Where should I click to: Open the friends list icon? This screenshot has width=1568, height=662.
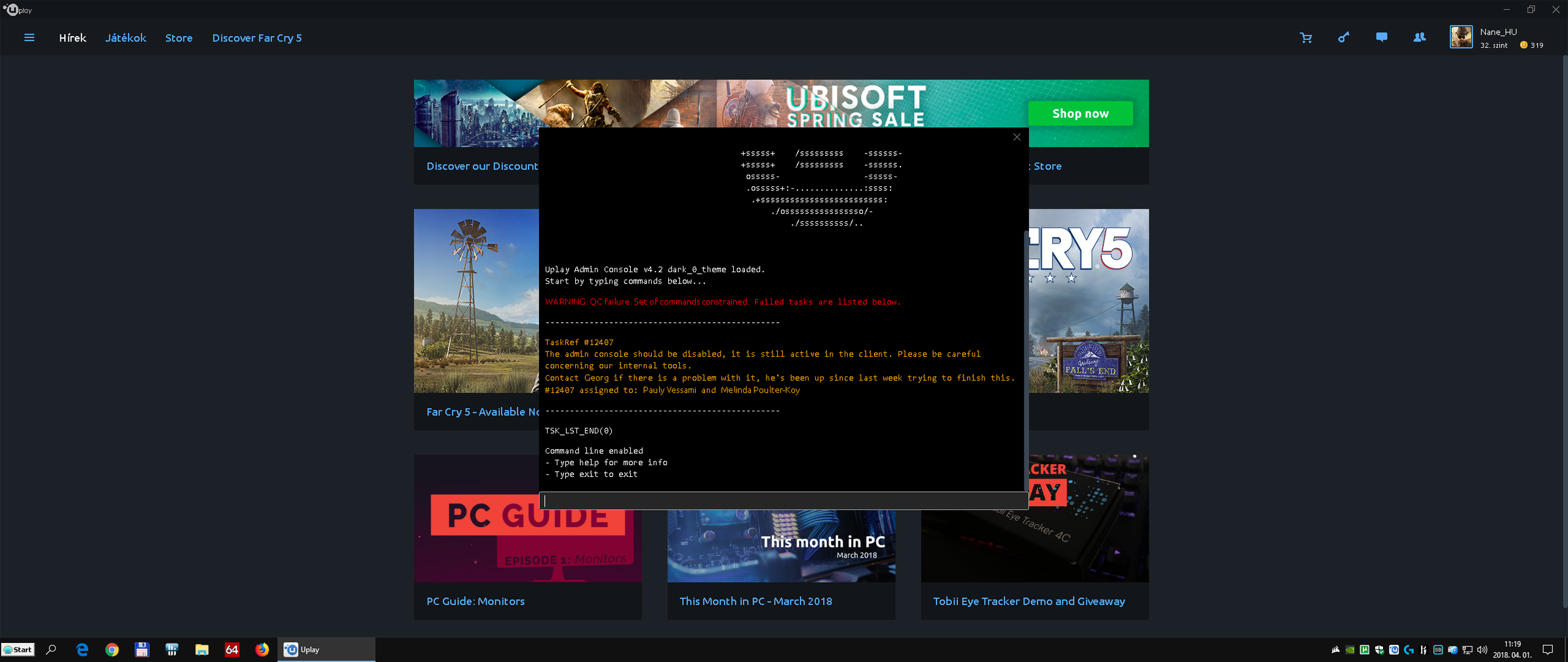click(x=1419, y=37)
